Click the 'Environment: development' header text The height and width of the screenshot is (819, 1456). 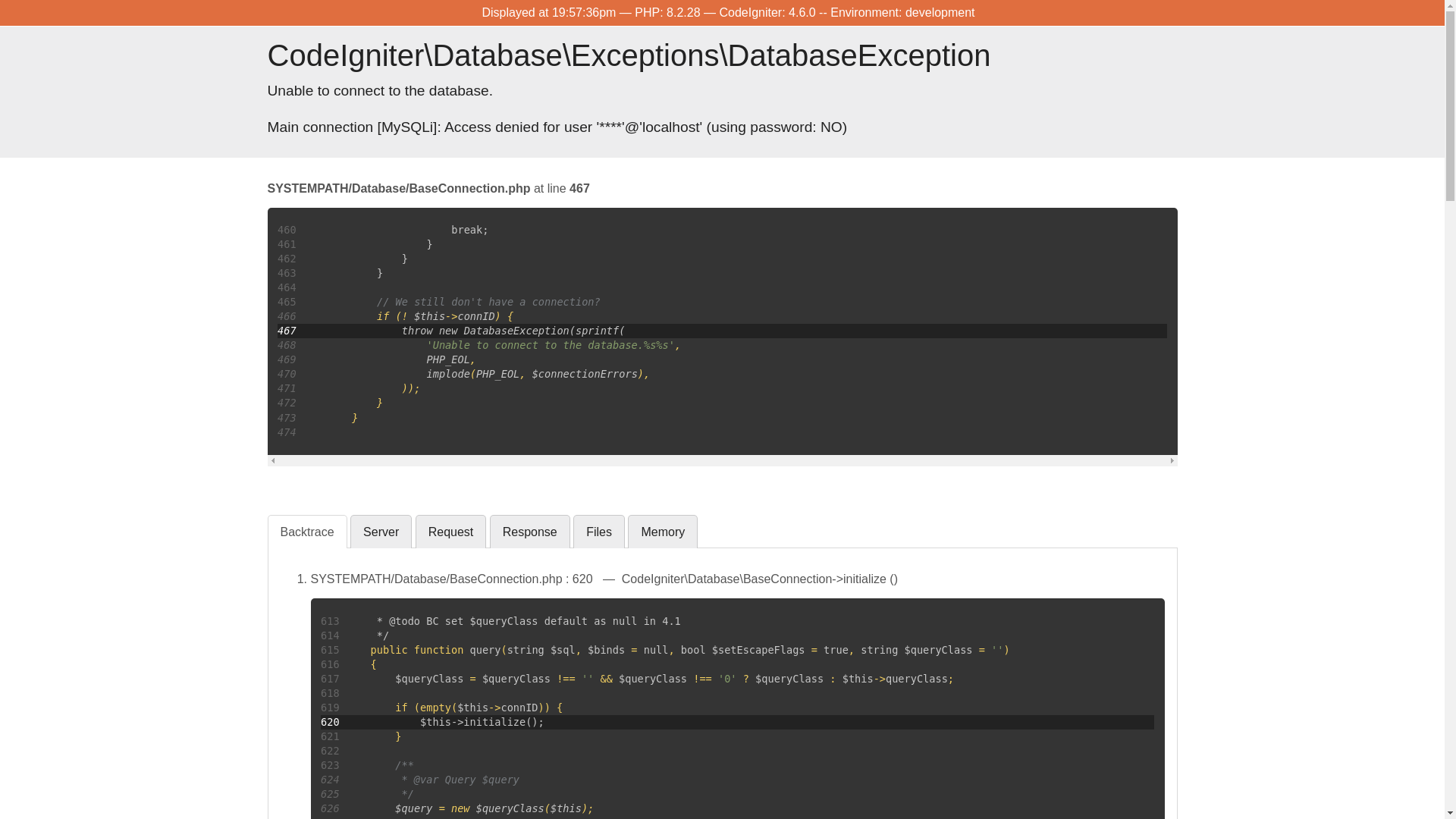click(902, 12)
